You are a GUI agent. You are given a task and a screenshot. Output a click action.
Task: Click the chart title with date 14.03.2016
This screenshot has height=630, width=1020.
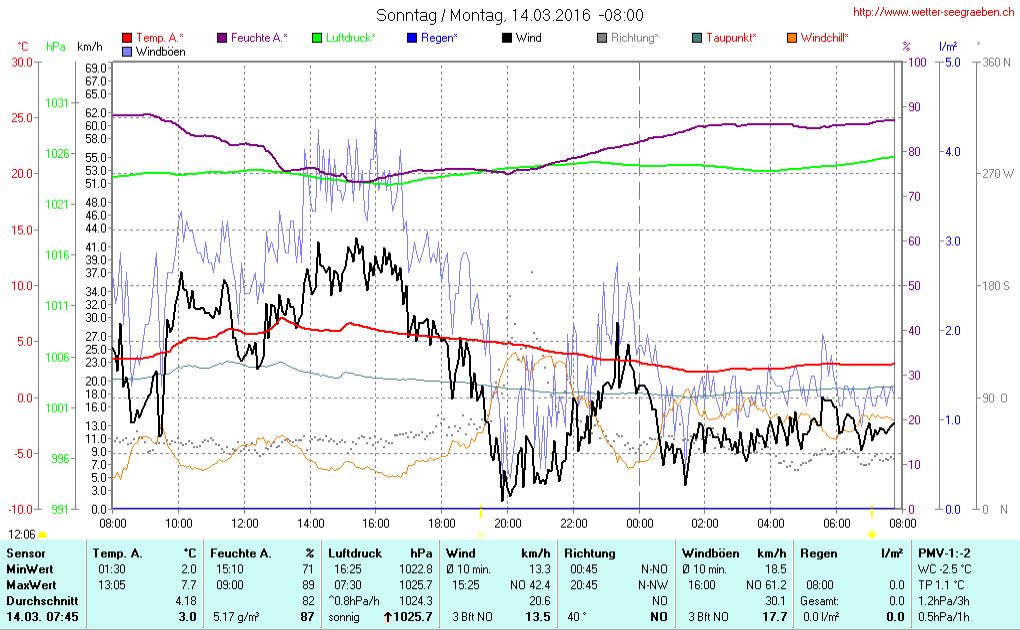pos(509,15)
